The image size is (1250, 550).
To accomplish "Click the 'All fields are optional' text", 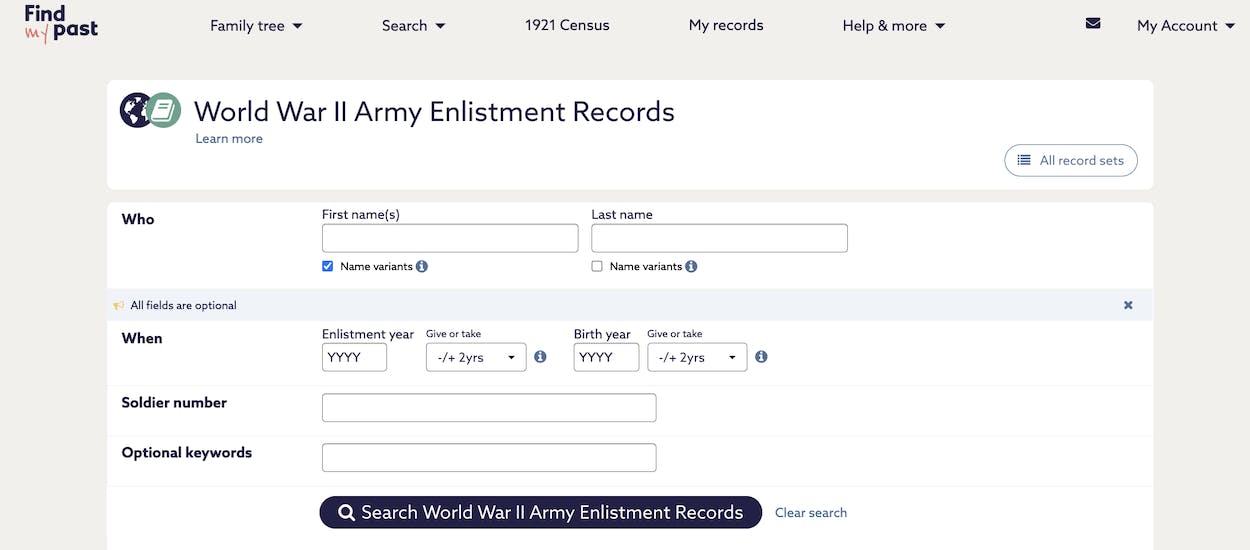I will pos(184,305).
